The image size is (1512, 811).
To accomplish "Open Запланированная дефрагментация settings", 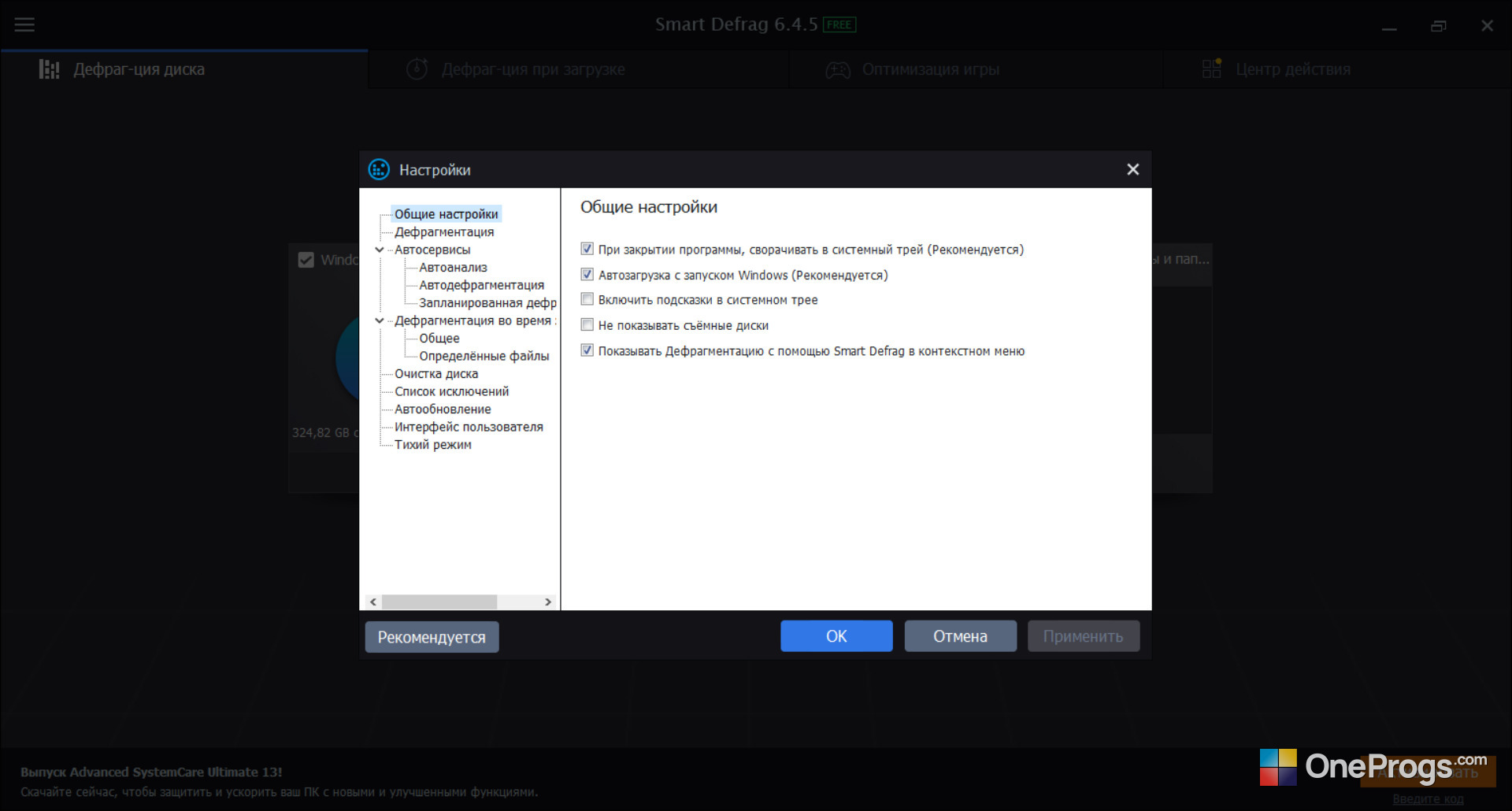I will pyautogui.click(x=487, y=303).
